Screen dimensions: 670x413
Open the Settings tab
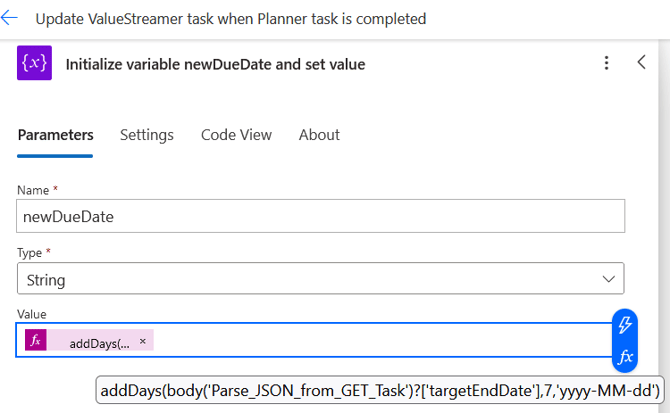pyautogui.click(x=147, y=135)
